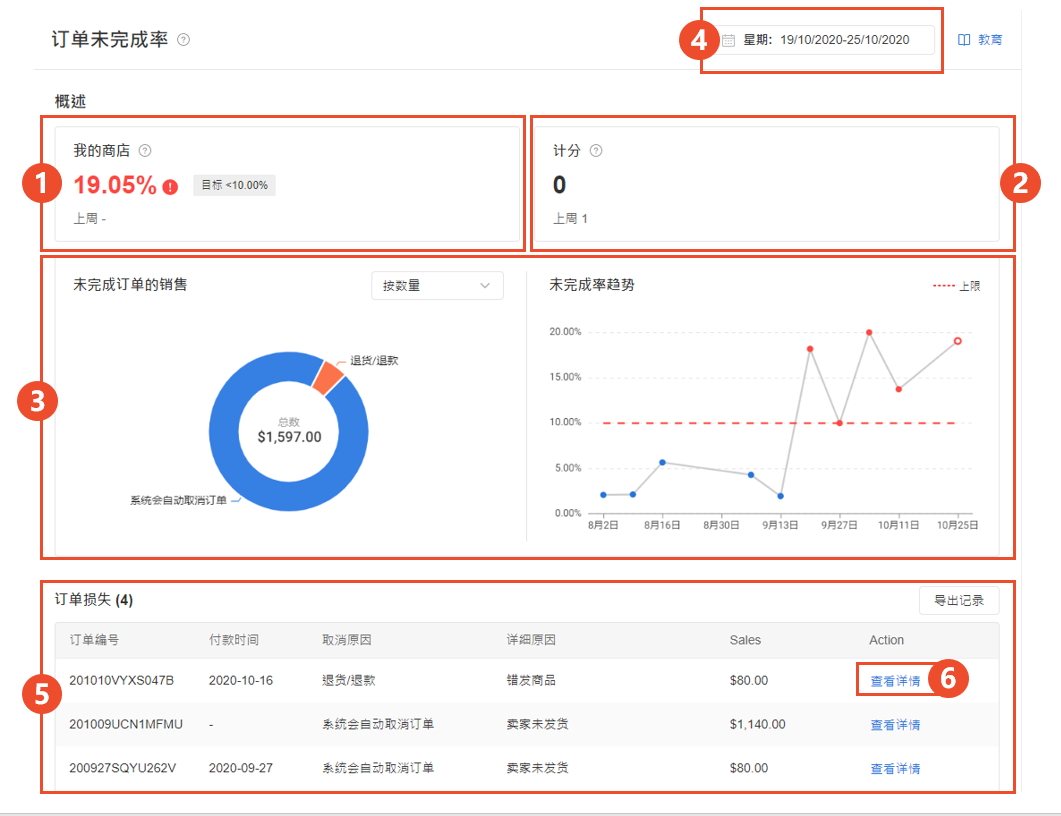Click Sales column header

click(x=745, y=640)
